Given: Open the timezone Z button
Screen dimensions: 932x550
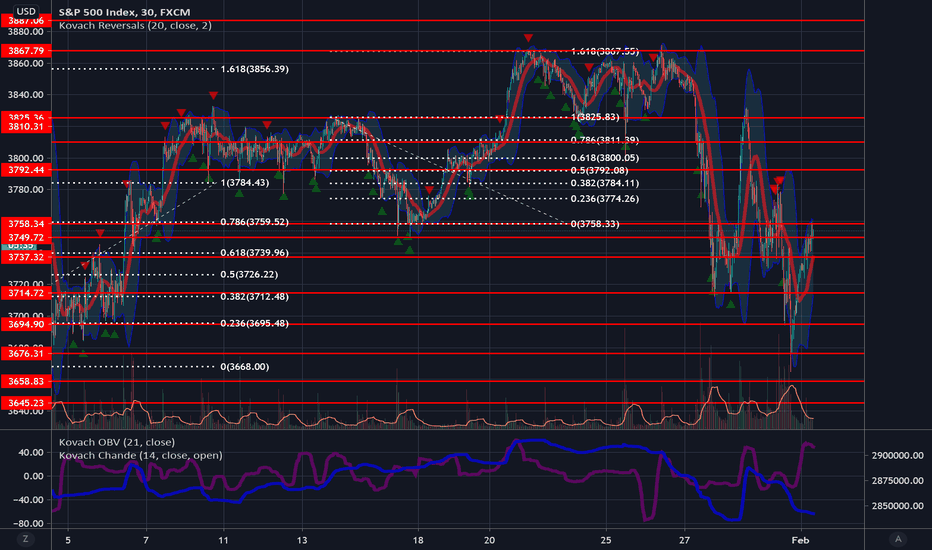Looking at the screenshot, I should (25, 539).
